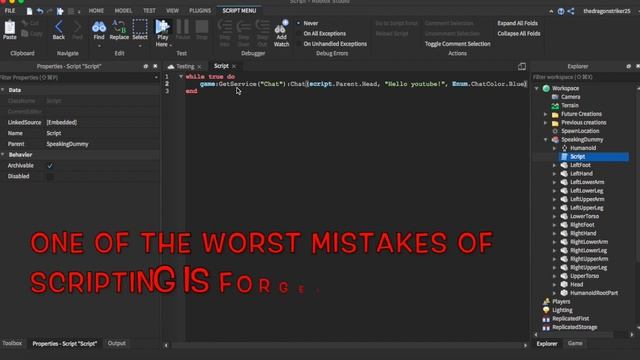Click Expand All Folds
The width and height of the screenshot is (640, 360).
(x=517, y=23)
